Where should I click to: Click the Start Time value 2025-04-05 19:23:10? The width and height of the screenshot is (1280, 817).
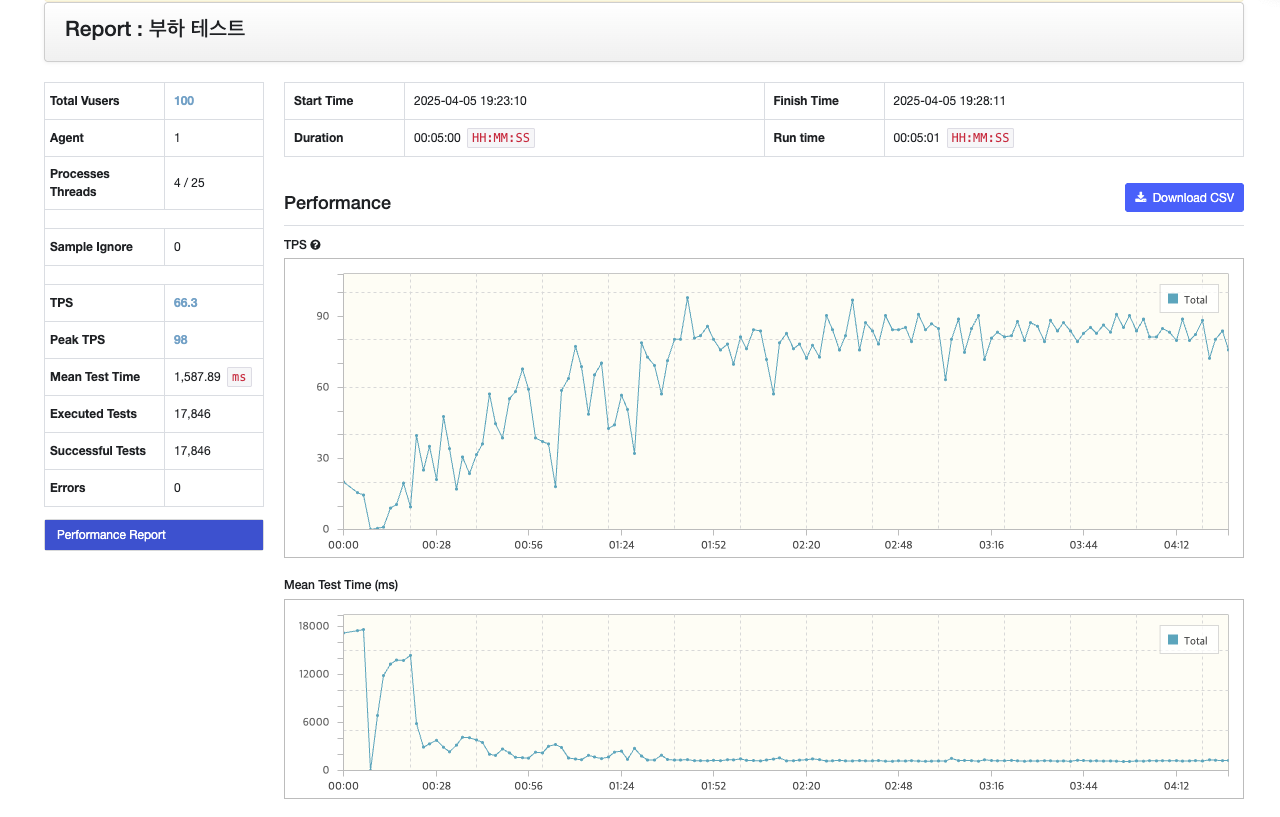tap(470, 101)
